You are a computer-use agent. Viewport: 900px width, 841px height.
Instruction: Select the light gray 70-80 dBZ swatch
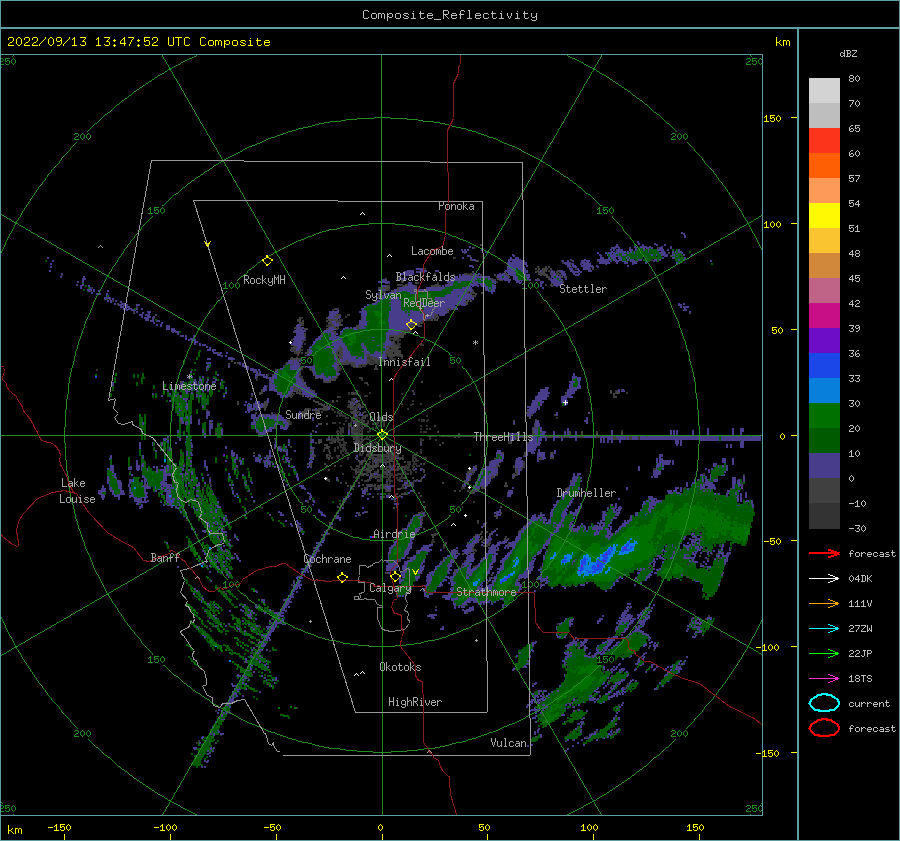click(824, 91)
